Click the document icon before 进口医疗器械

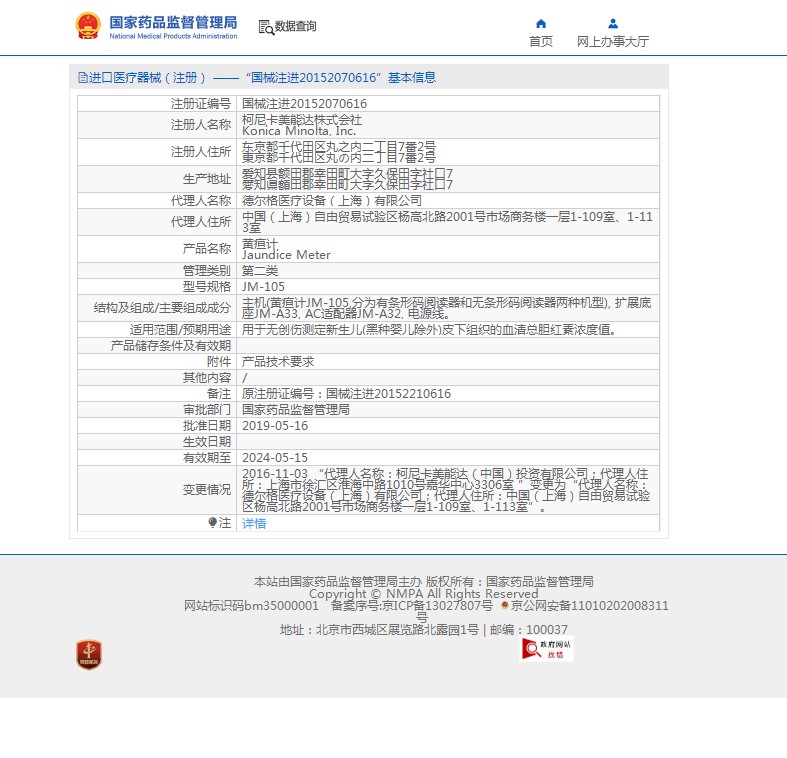tap(83, 78)
